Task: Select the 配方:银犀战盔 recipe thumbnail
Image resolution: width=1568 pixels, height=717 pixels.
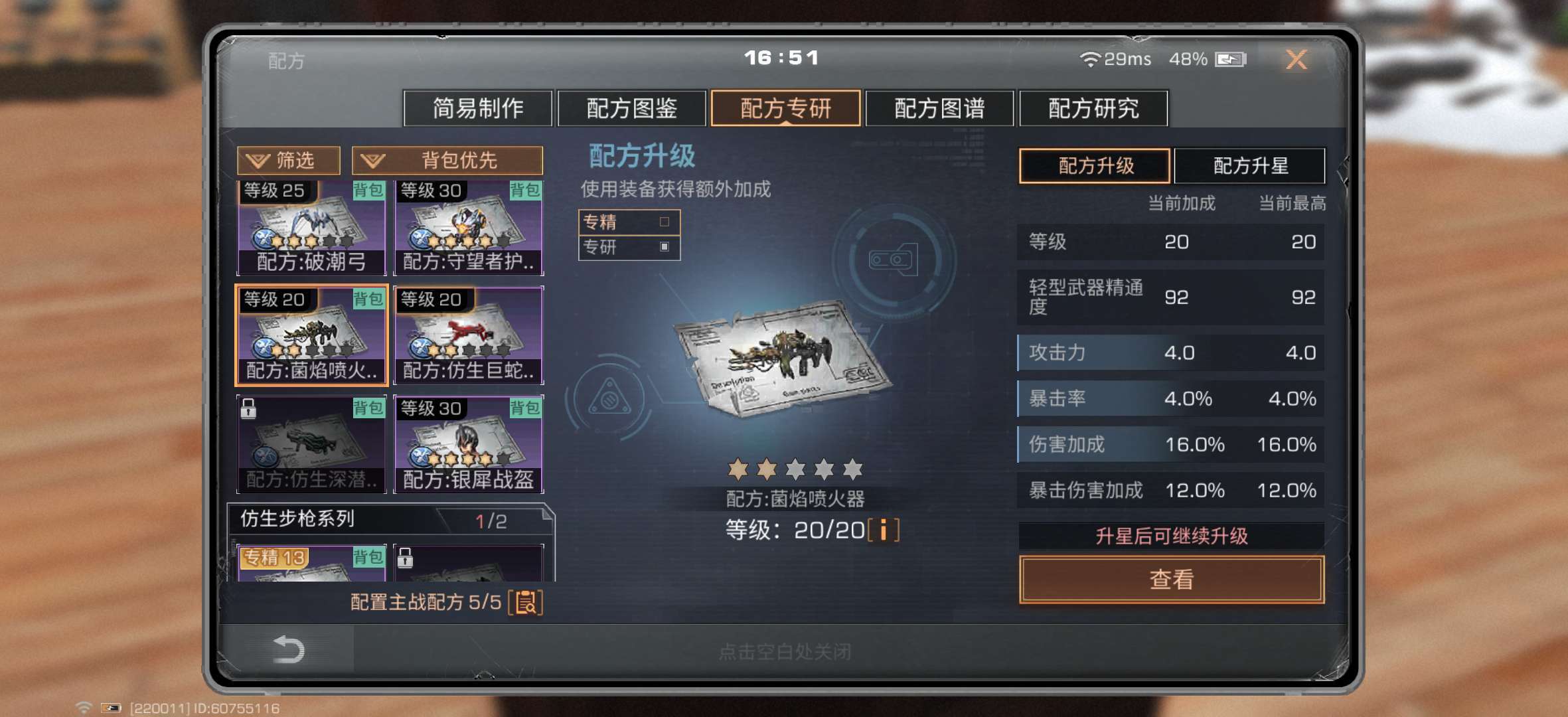Action: point(469,444)
